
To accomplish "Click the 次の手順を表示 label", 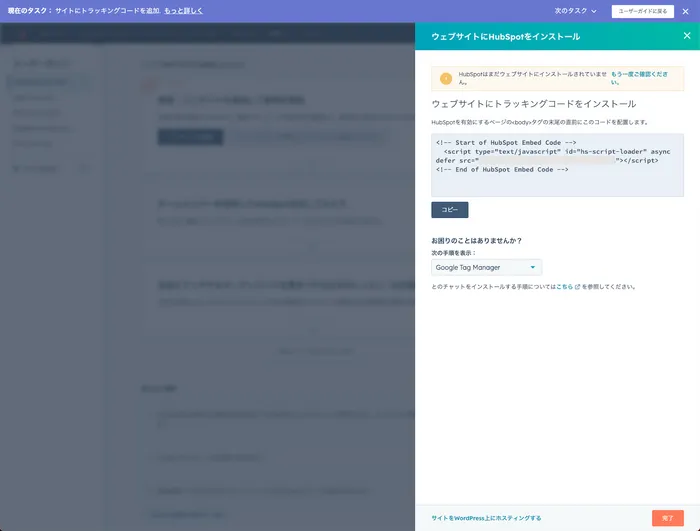I will point(453,253).
